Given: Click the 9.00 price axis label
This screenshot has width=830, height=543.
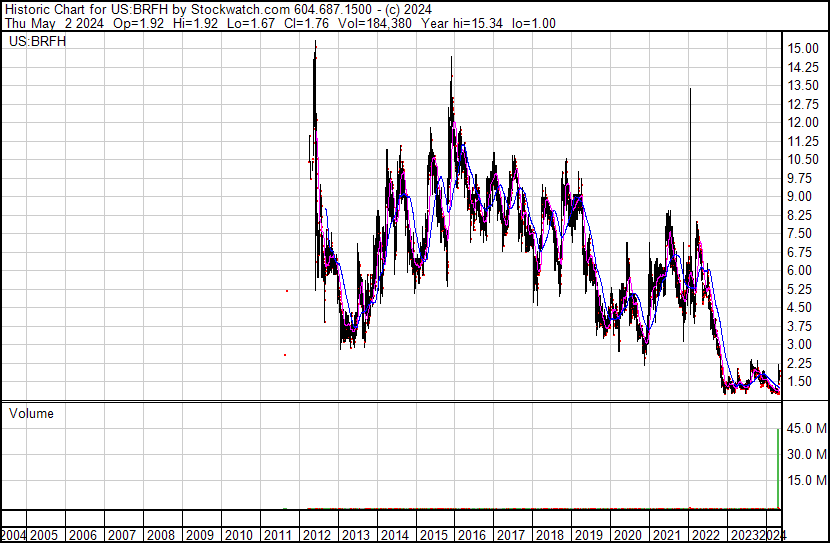Looking at the screenshot, I should click(800, 196).
